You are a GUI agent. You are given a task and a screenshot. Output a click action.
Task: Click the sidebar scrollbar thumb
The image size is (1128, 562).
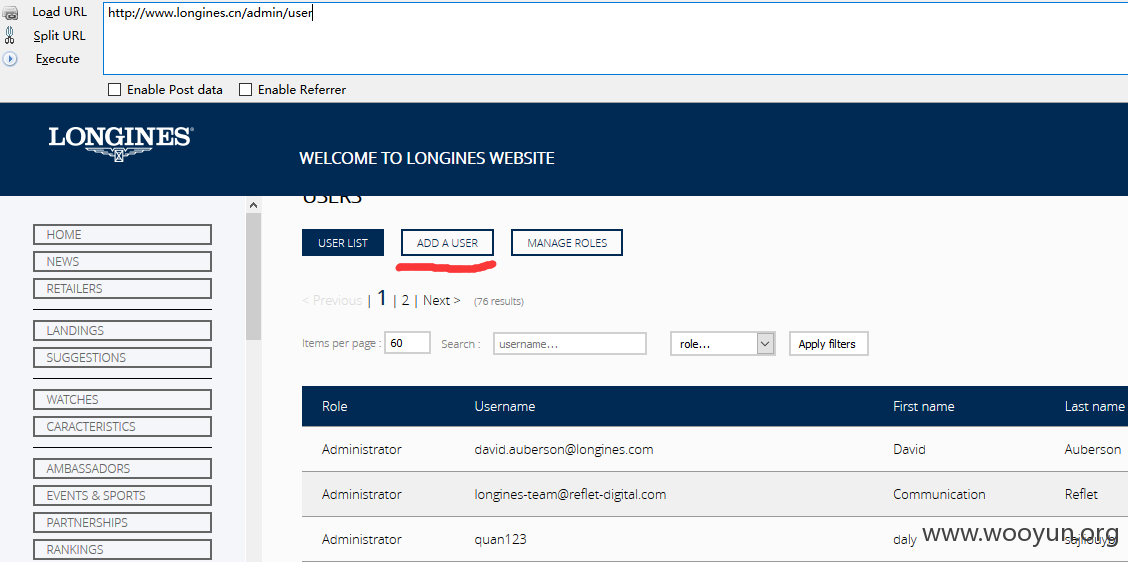(253, 276)
